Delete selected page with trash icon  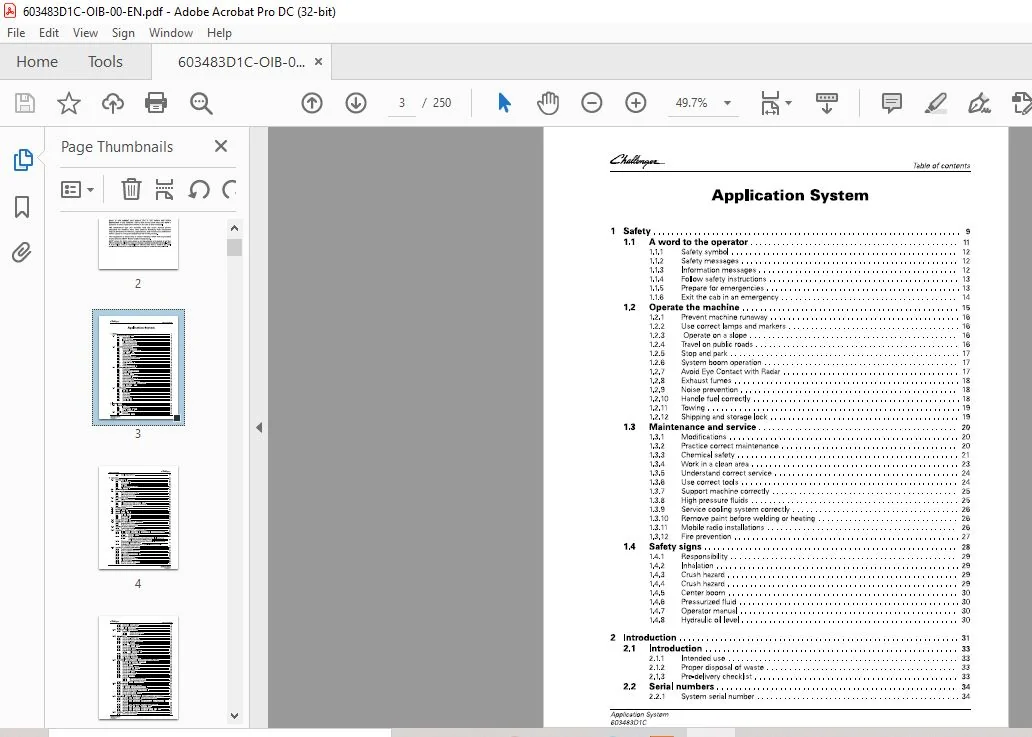pos(131,190)
